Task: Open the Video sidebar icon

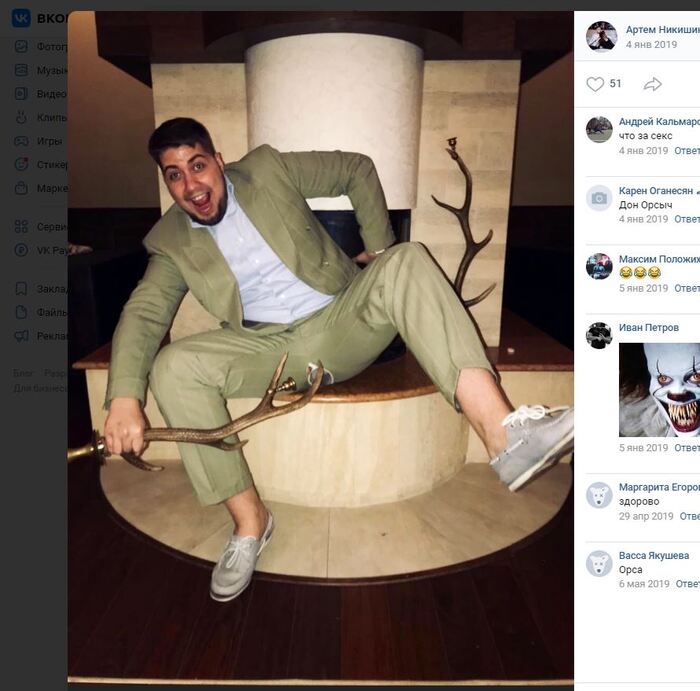Action: [21, 94]
